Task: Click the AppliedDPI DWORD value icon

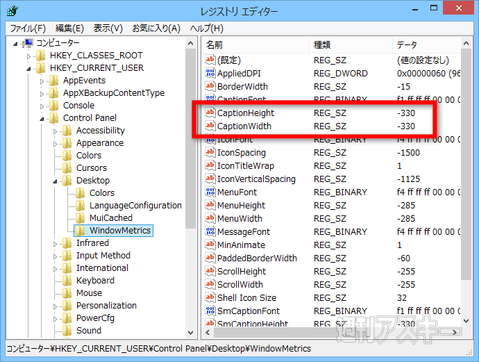Action: (x=210, y=73)
